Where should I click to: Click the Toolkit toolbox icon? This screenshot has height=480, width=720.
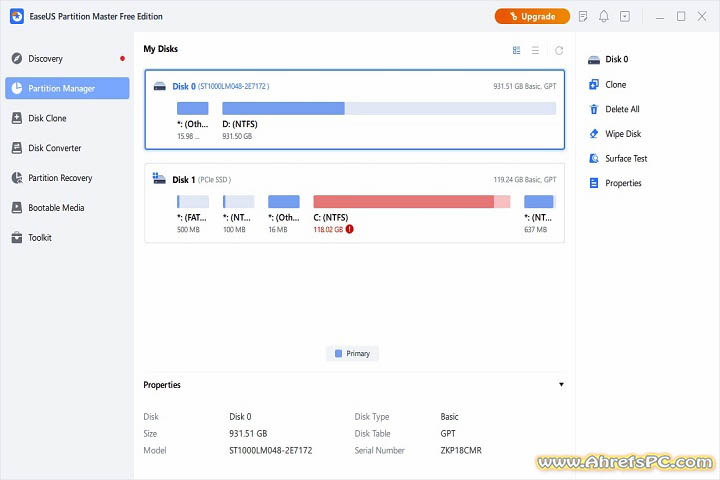17,237
